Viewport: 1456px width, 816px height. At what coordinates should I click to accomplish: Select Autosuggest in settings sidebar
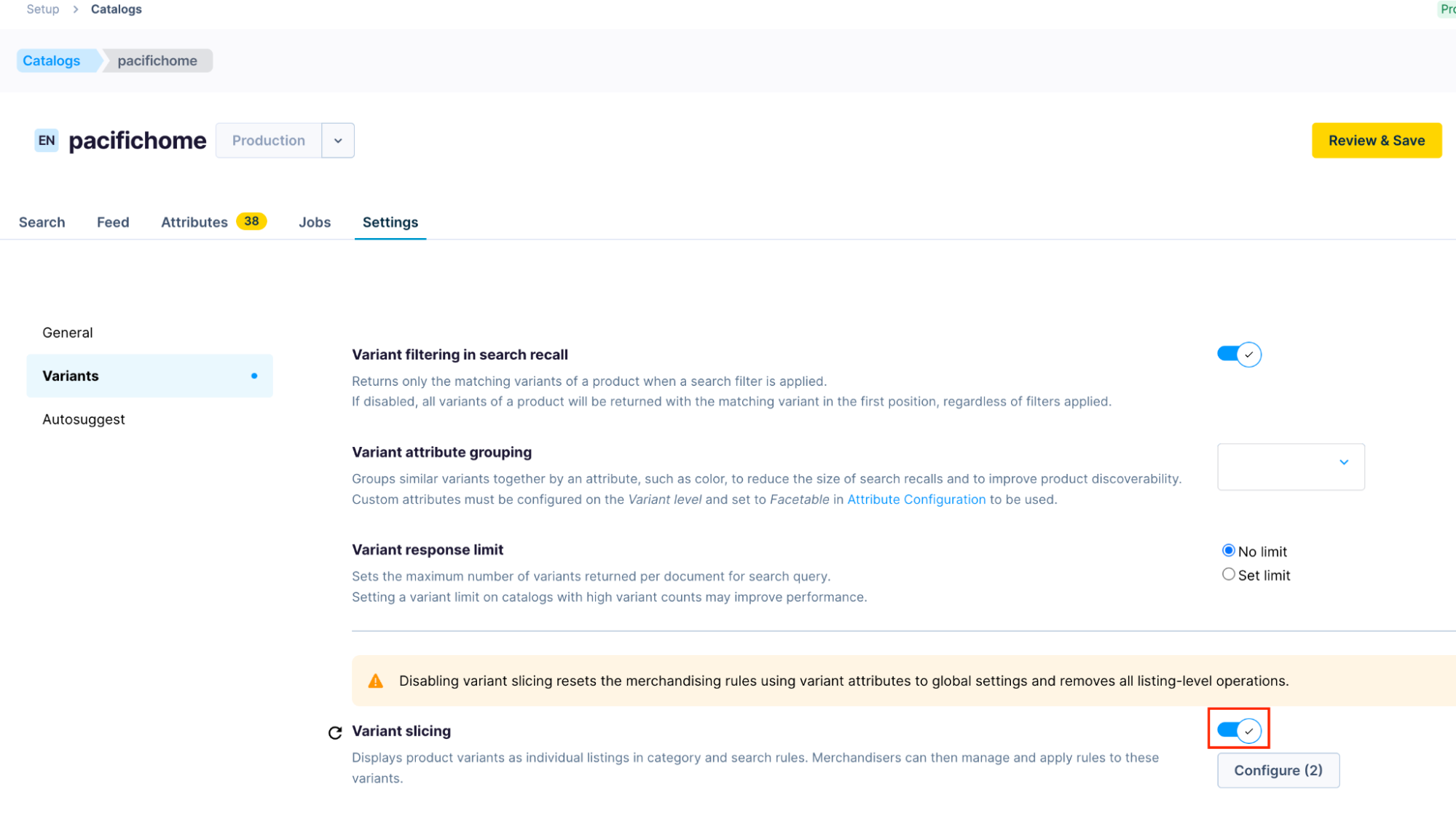click(x=84, y=419)
